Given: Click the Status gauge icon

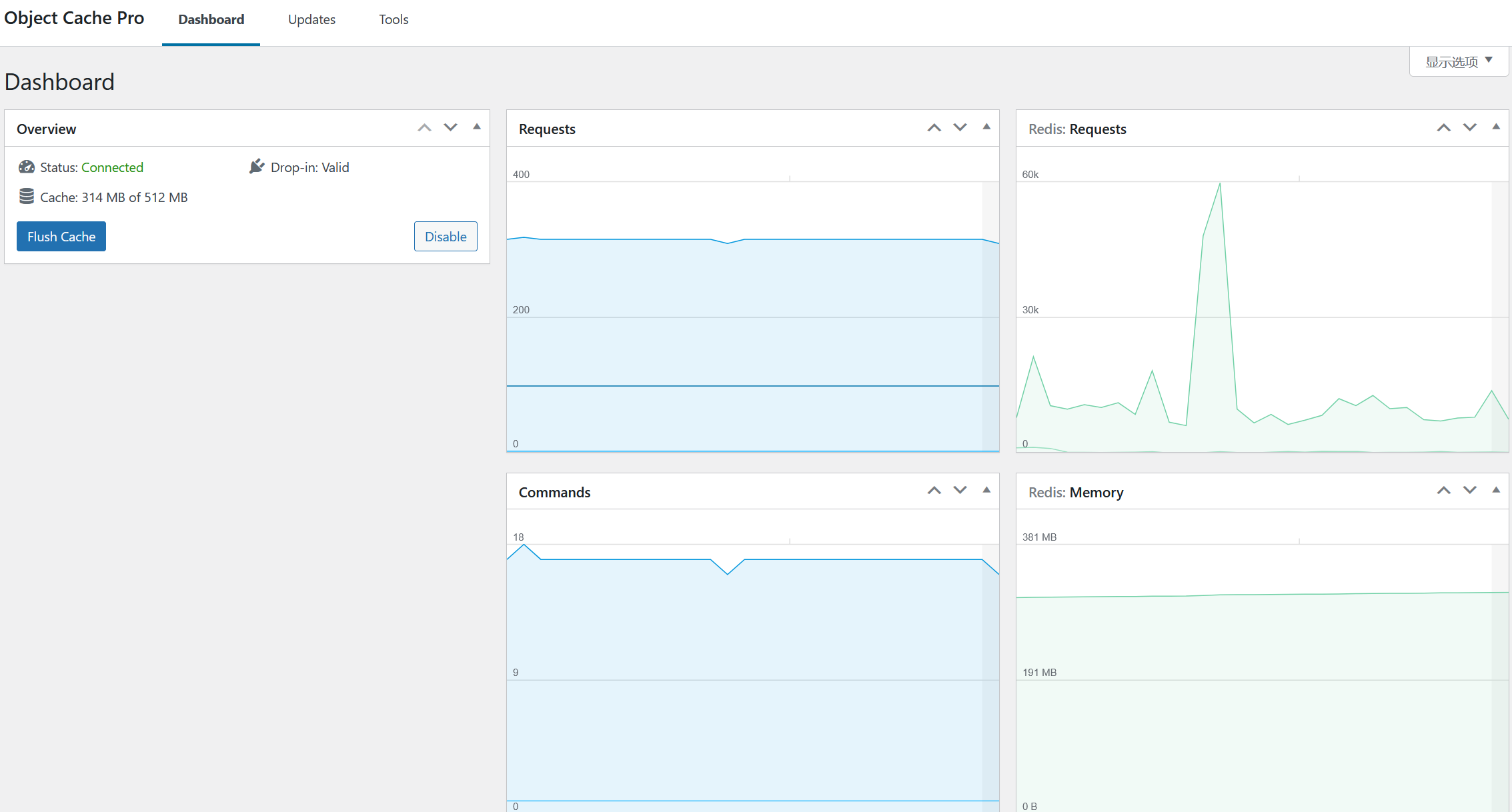Looking at the screenshot, I should tap(27, 167).
